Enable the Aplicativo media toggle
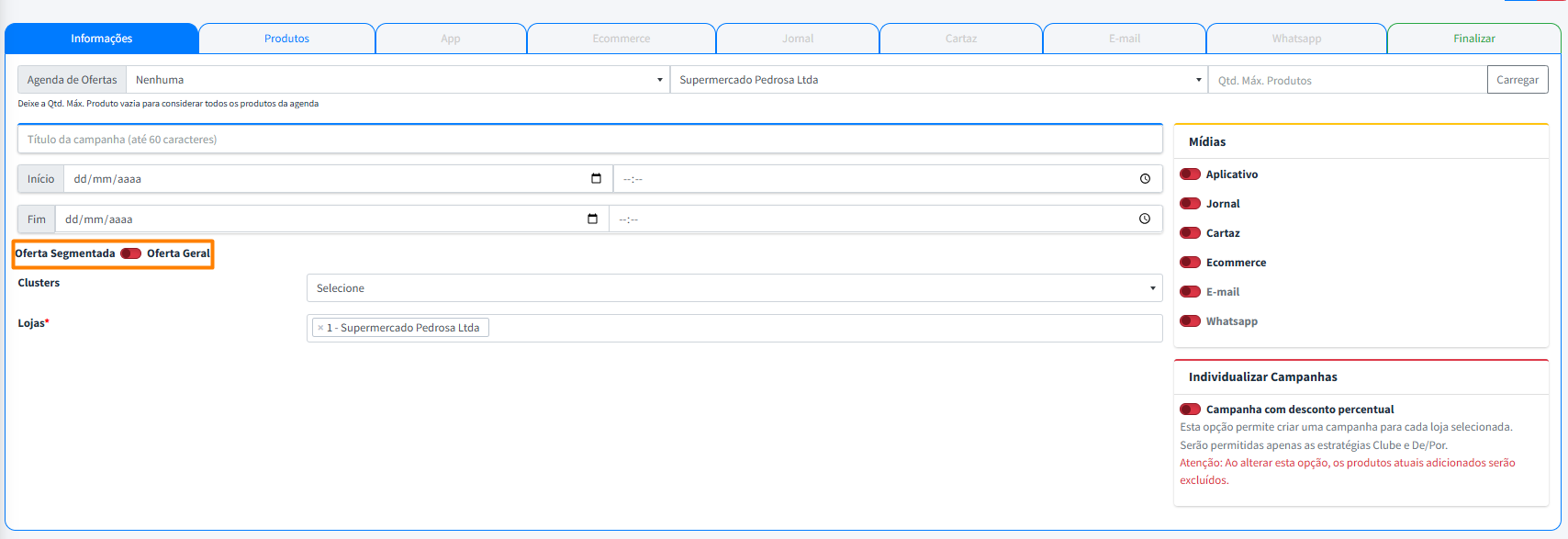The height and width of the screenshot is (539, 1568). coord(1190,174)
